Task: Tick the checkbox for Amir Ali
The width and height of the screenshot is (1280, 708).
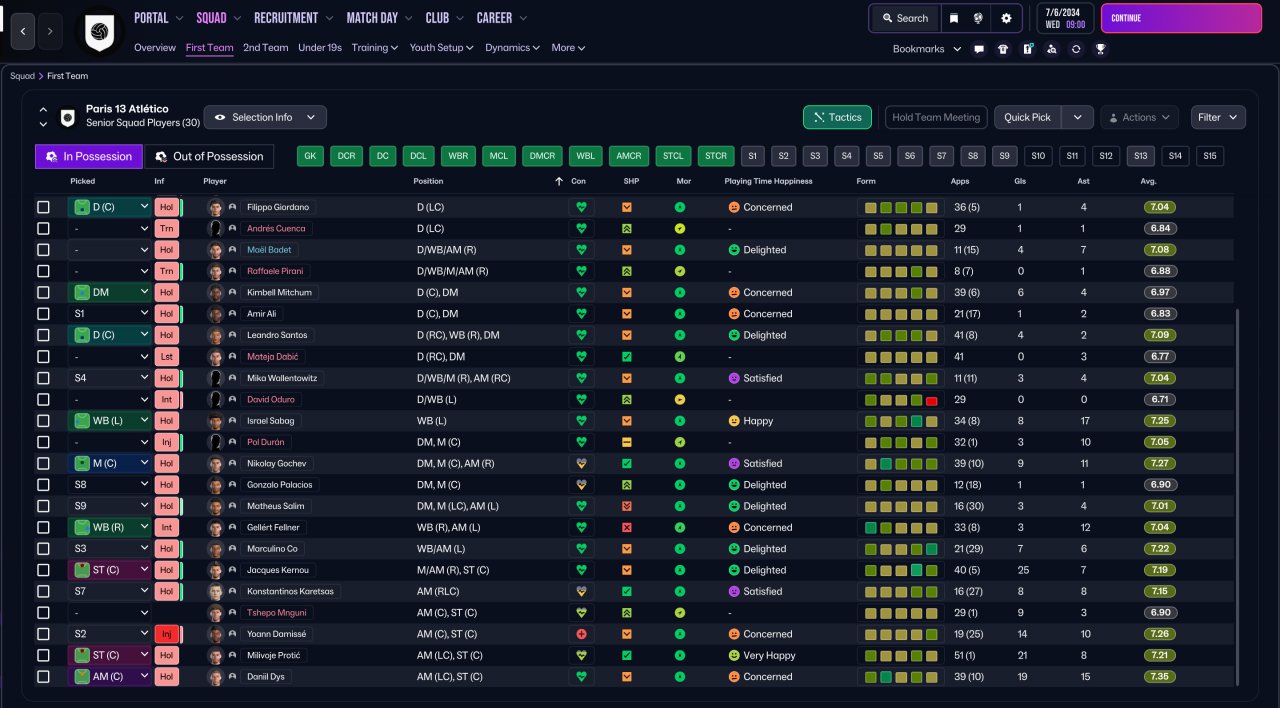Action: click(43, 314)
